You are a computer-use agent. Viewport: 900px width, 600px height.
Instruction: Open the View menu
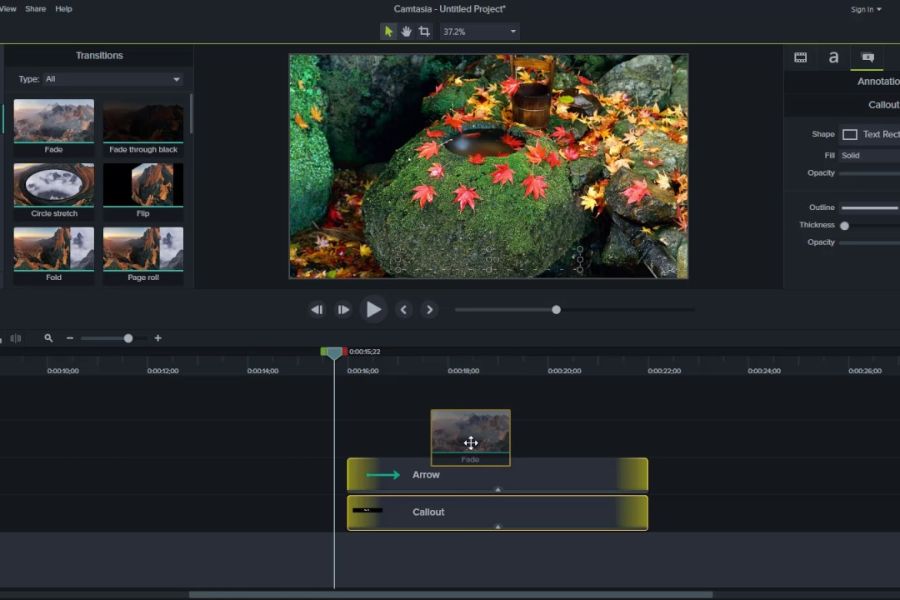[8, 9]
